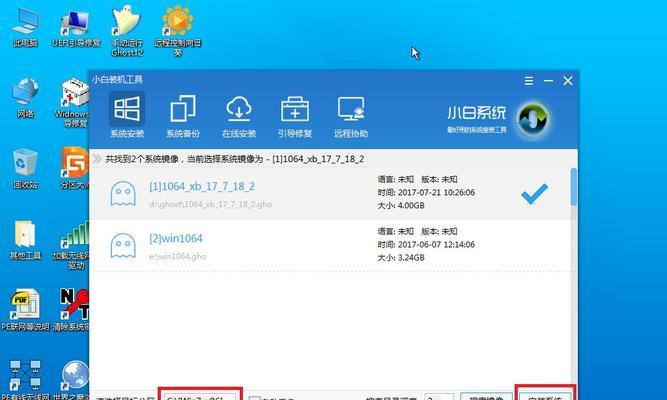The height and width of the screenshot is (400, 667).
Task: Toggle the blue checkmark on first image
Action: pos(535,193)
